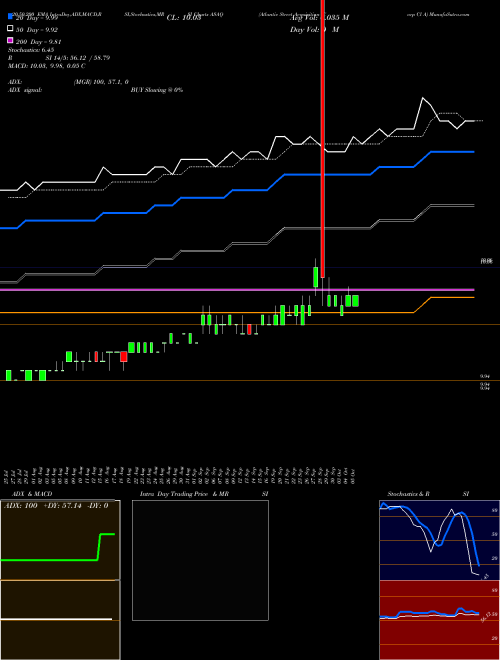Click the 'Day Vol' value label
The height and width of the screenshot is (660, 500).
pyautogui.click(x=314, y=30)
